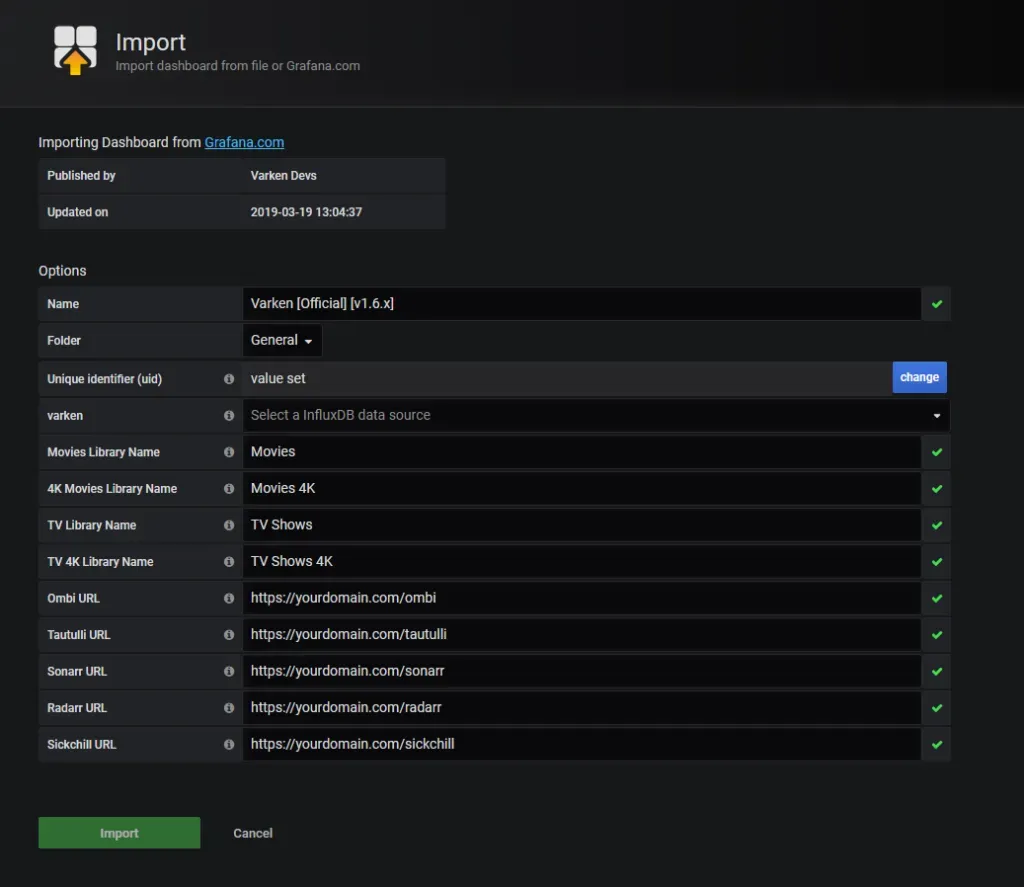Click info icon for 4K Movies Library Name
The height and width of the screenshot is (887, 1024).
click(229, 489)
